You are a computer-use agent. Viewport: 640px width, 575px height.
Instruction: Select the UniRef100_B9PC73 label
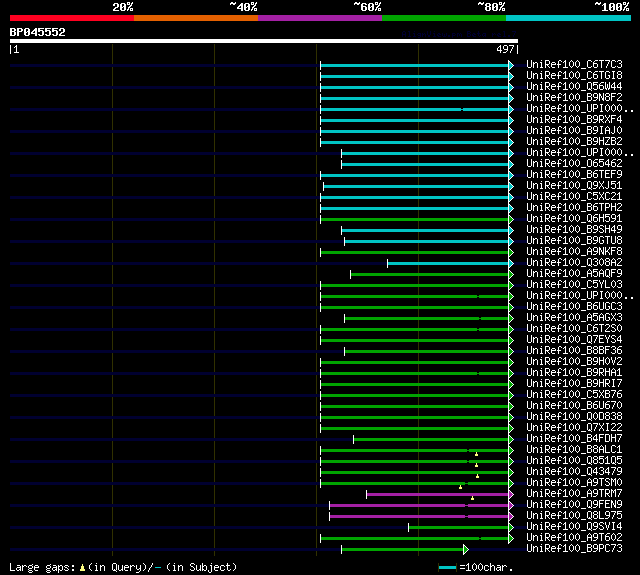coord(574,549)
